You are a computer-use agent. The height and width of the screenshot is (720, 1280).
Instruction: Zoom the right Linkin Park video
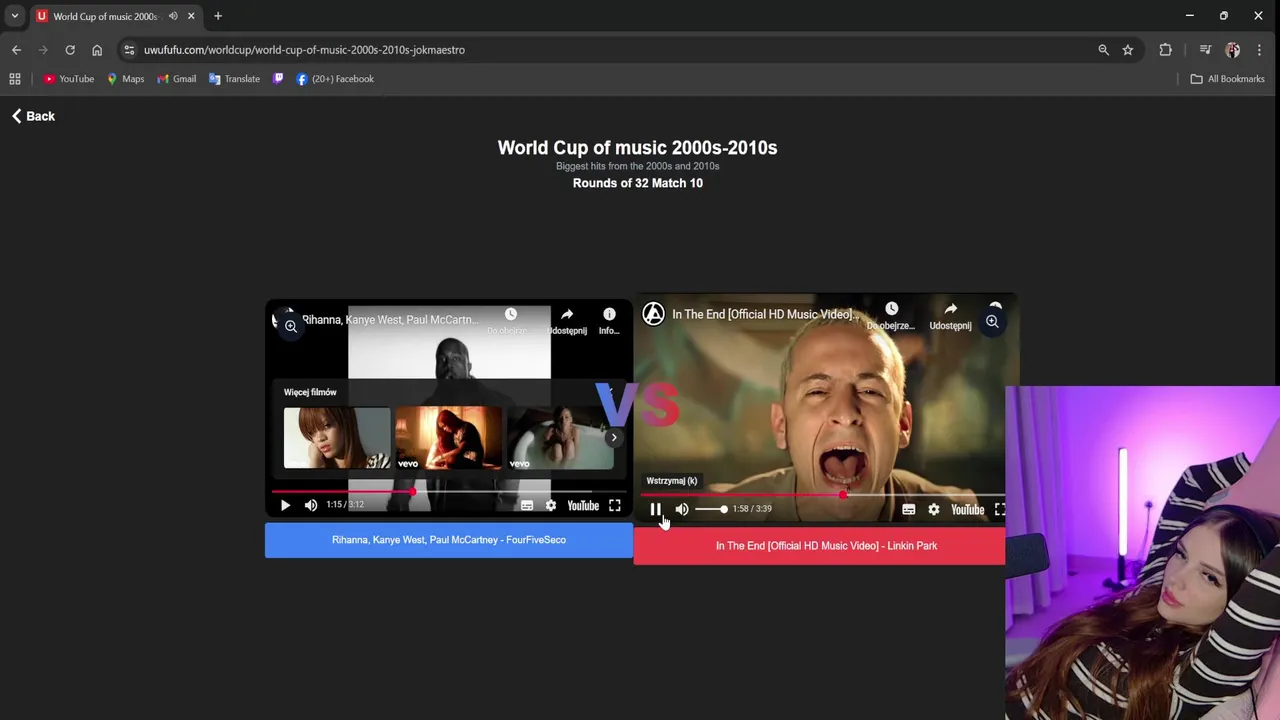[x=992, y=322]
